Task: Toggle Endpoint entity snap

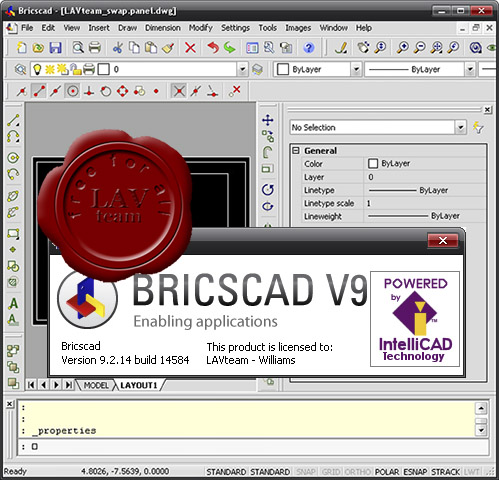Action: click(x=39, y=91)
